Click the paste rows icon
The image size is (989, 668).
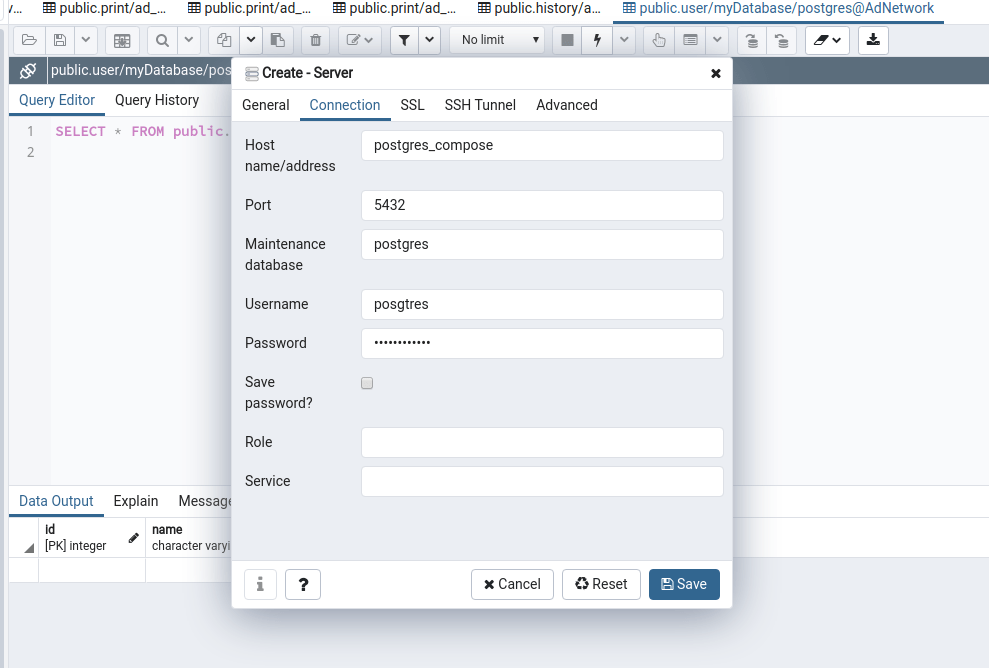[278, 40]
